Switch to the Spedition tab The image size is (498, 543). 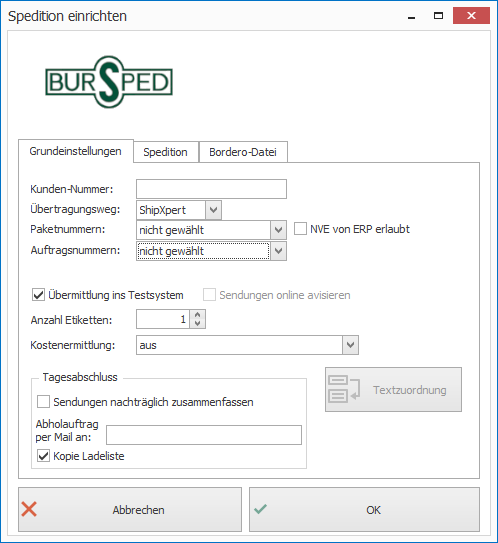(166, 152)
